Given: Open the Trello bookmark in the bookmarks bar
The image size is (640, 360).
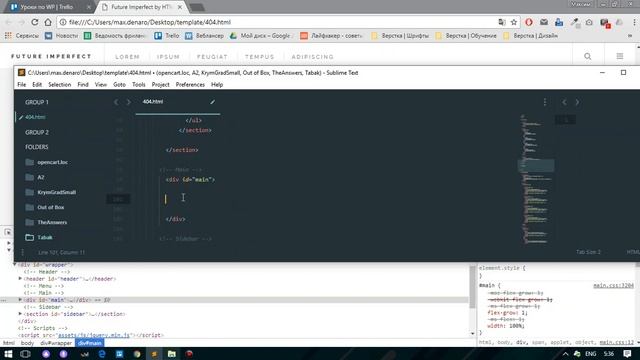Looking at the screenshot, I should pyautogui.click(x=167, y=36).
